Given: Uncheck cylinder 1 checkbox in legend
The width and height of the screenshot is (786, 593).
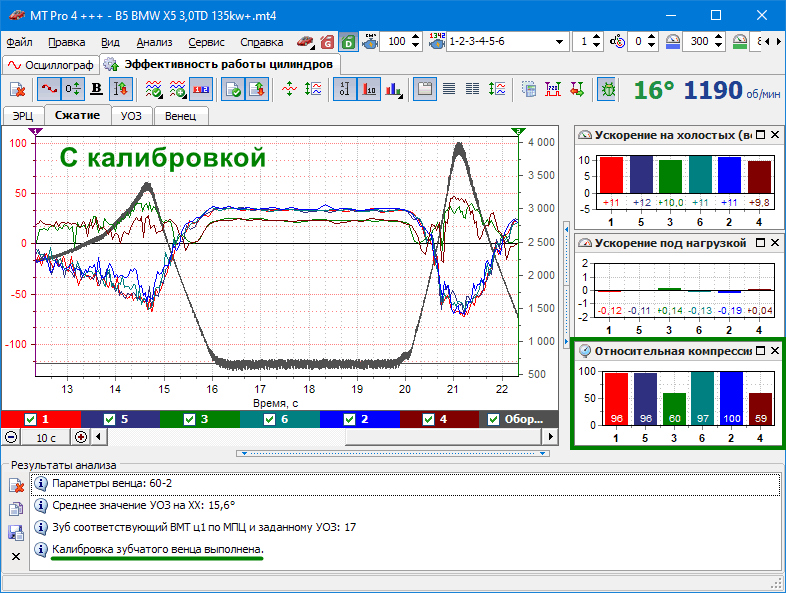Looking at the screenshot, I should click(31, 419).
